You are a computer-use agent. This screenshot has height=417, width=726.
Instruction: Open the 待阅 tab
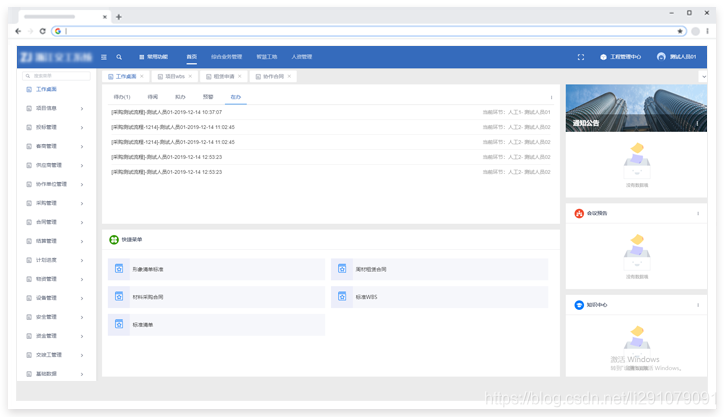point(153,97)
